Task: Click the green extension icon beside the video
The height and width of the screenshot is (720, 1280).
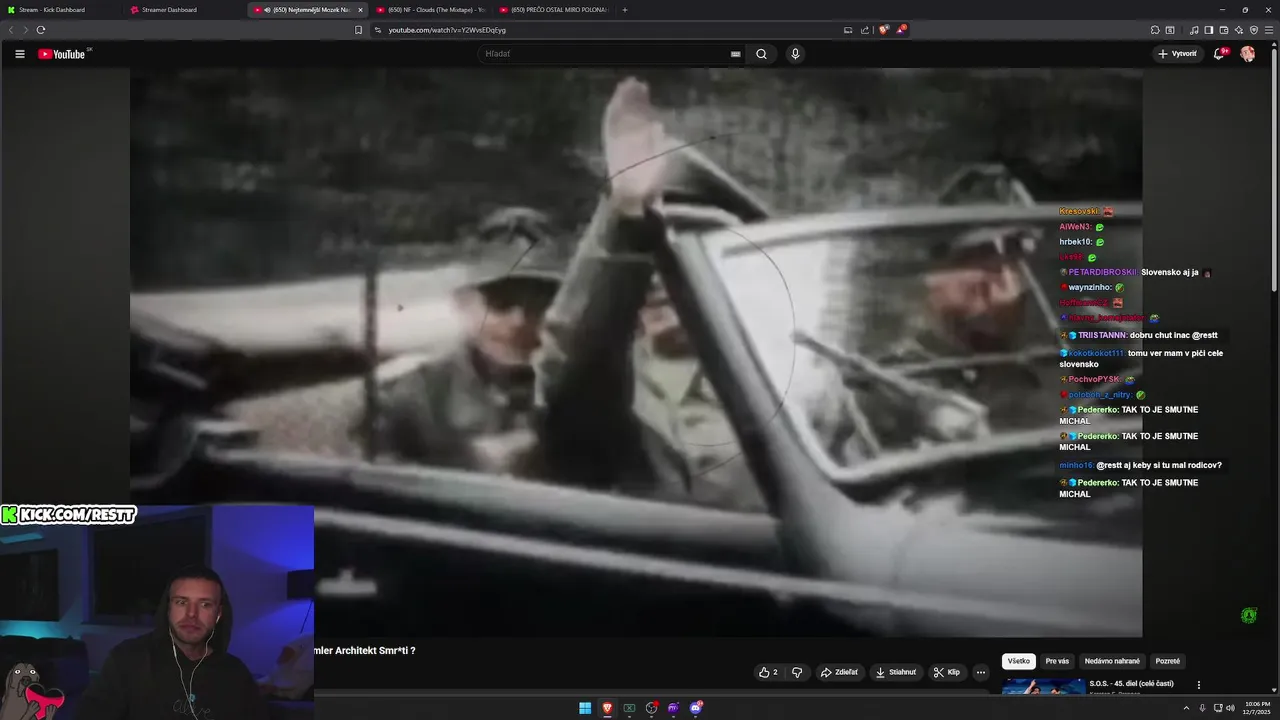Action: click(1248, 616)
